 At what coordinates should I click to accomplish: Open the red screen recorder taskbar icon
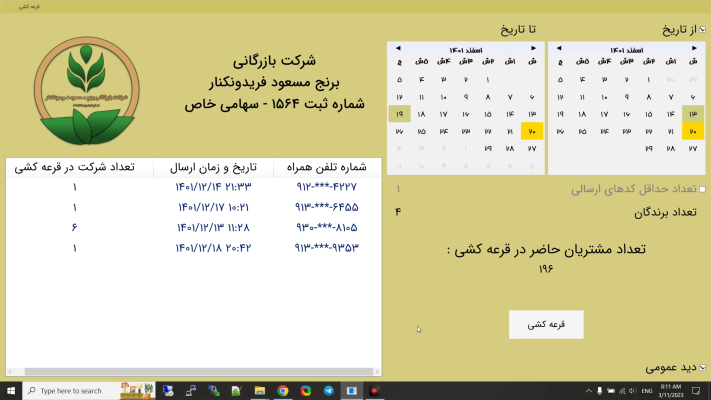click(375, 390)
